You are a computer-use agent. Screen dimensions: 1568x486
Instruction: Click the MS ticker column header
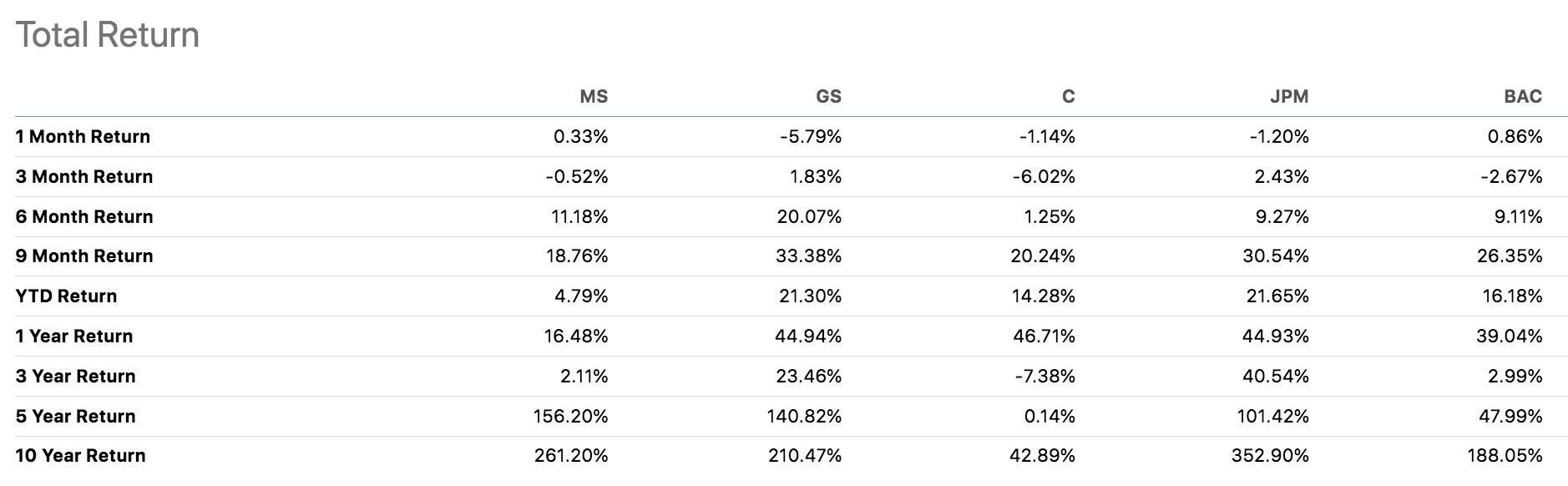pyautogui.click(x=593, y=97)
